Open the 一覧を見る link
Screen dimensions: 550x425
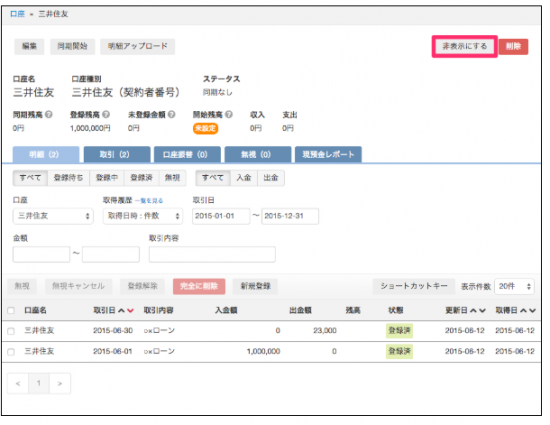tap(149, 201)
